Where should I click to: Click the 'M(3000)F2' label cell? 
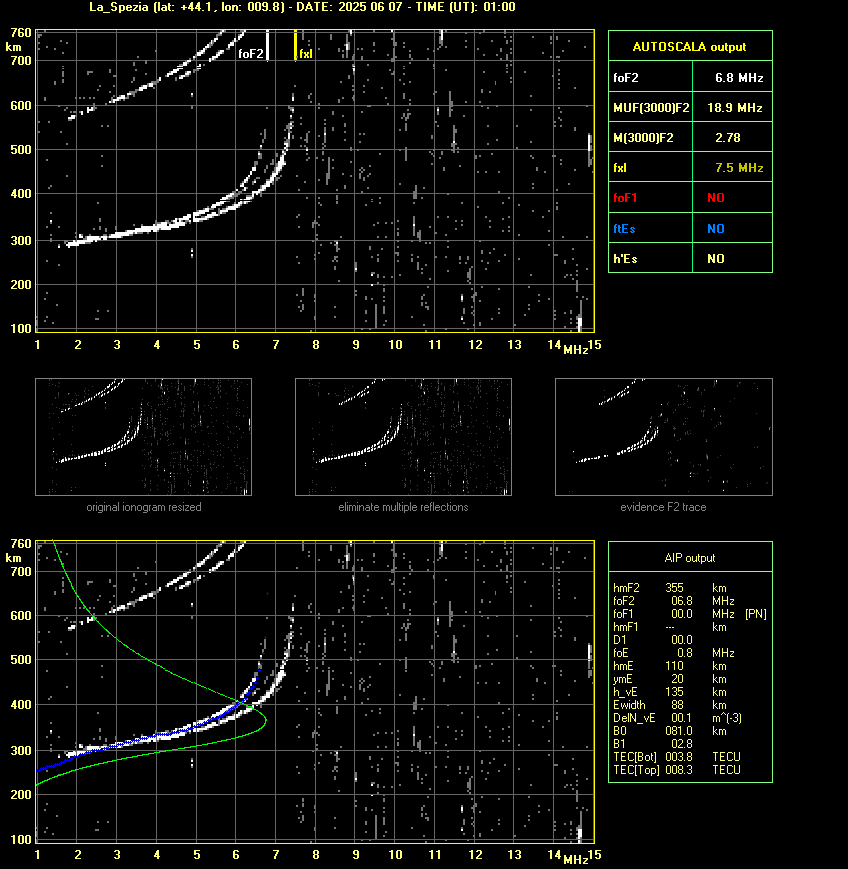pyautogui.click(x=651, y=137)
